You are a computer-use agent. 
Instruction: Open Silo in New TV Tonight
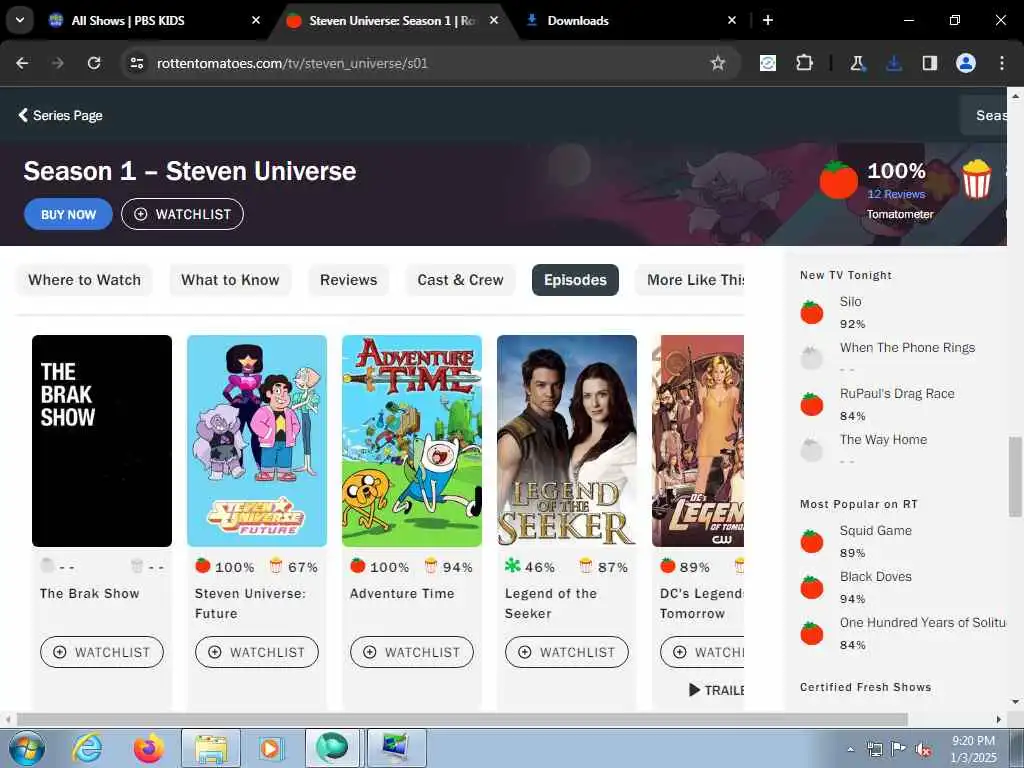[x=850, y=302]
